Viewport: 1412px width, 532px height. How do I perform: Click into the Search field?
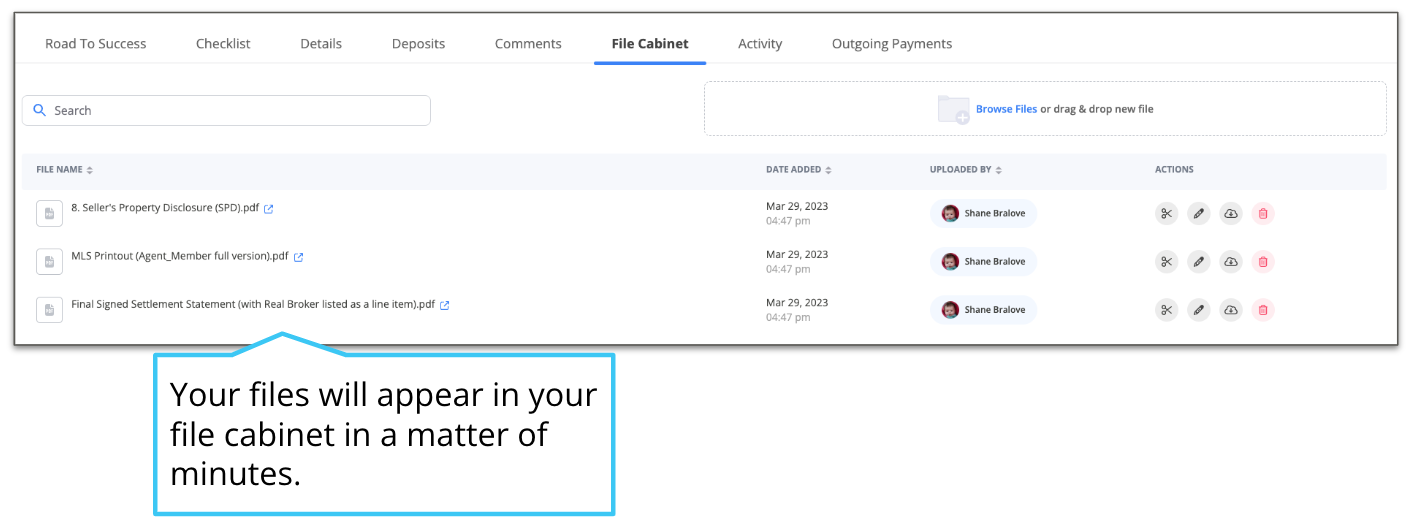click(x=226, y=110)
